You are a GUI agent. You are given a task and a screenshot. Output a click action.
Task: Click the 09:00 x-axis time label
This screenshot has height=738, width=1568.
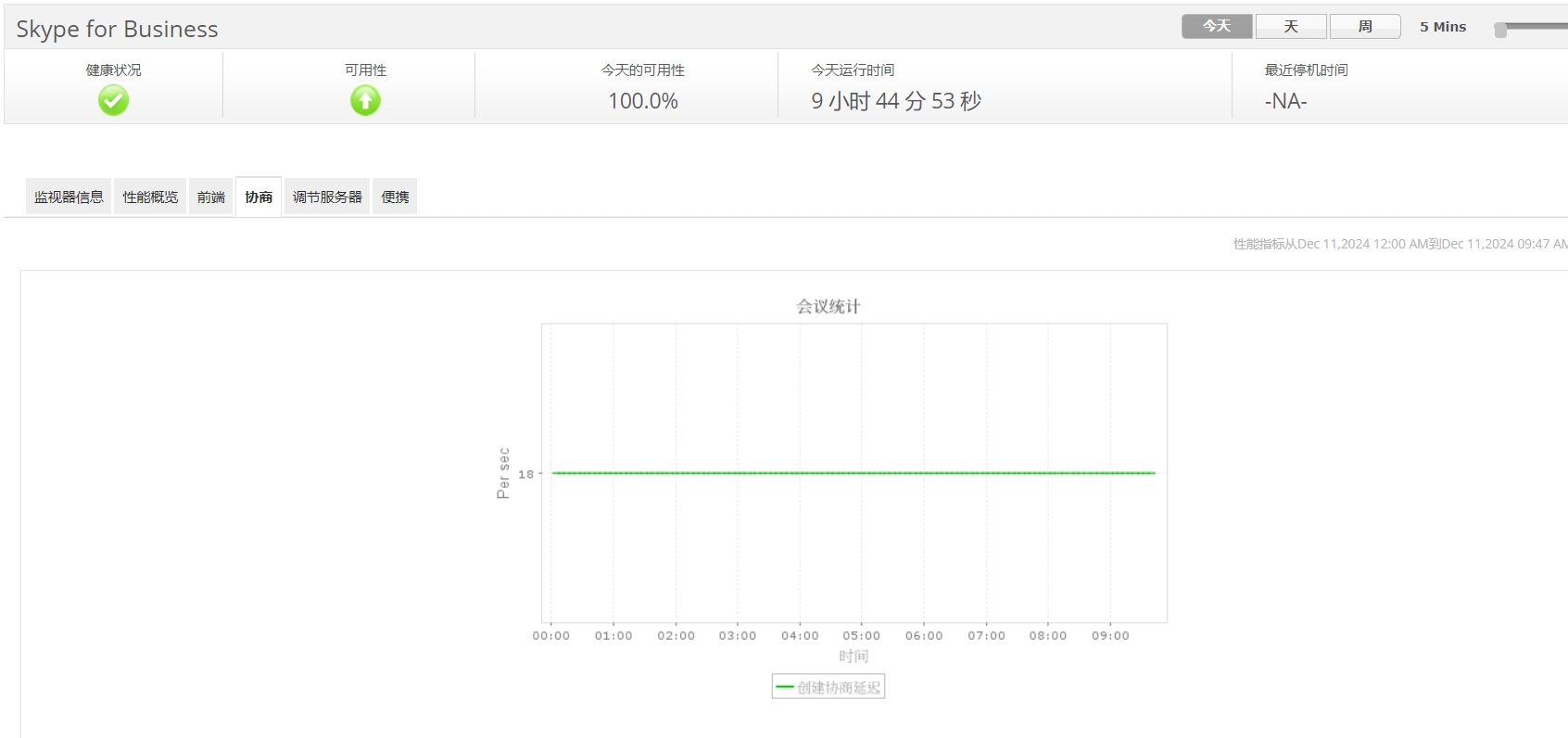(1110, 635)
